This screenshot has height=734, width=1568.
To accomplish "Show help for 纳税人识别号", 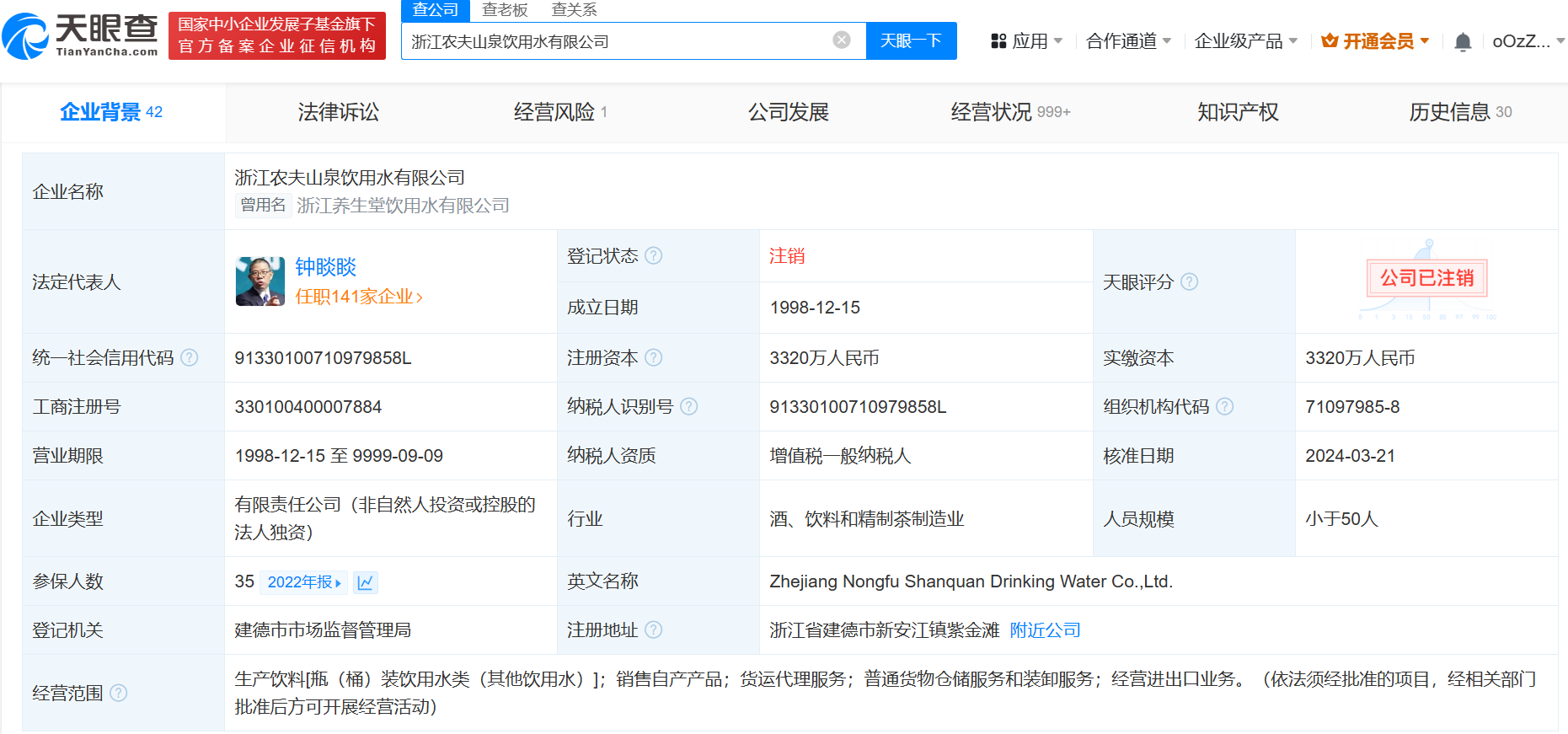I will tap(689, 406).
